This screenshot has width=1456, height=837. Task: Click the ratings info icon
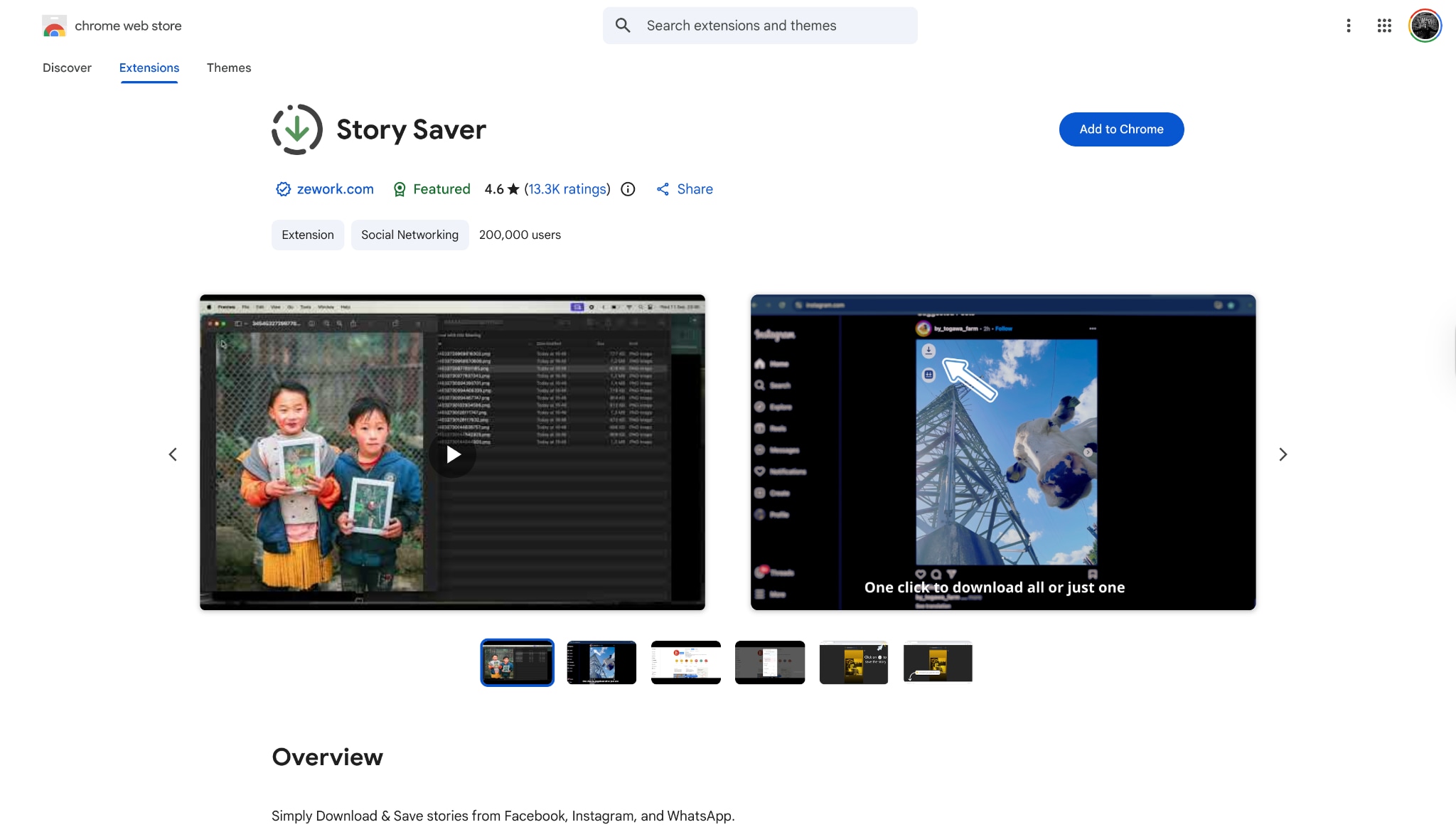point(628,189)
